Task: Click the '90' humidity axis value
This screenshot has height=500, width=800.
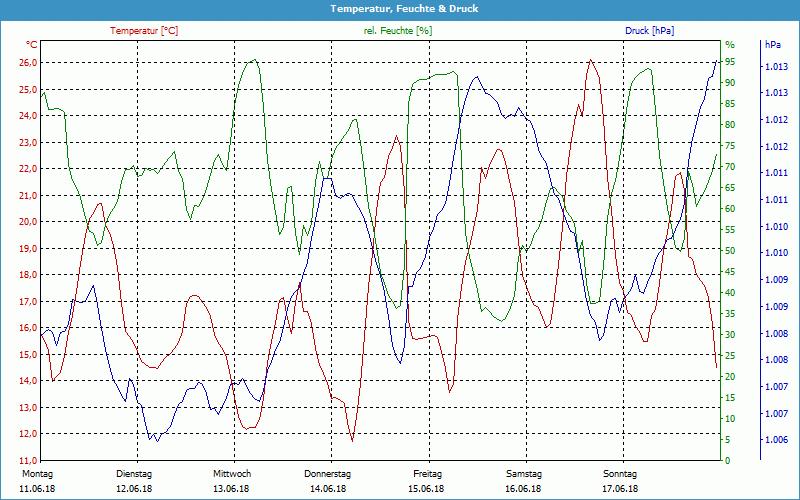Action: (730, 83)
